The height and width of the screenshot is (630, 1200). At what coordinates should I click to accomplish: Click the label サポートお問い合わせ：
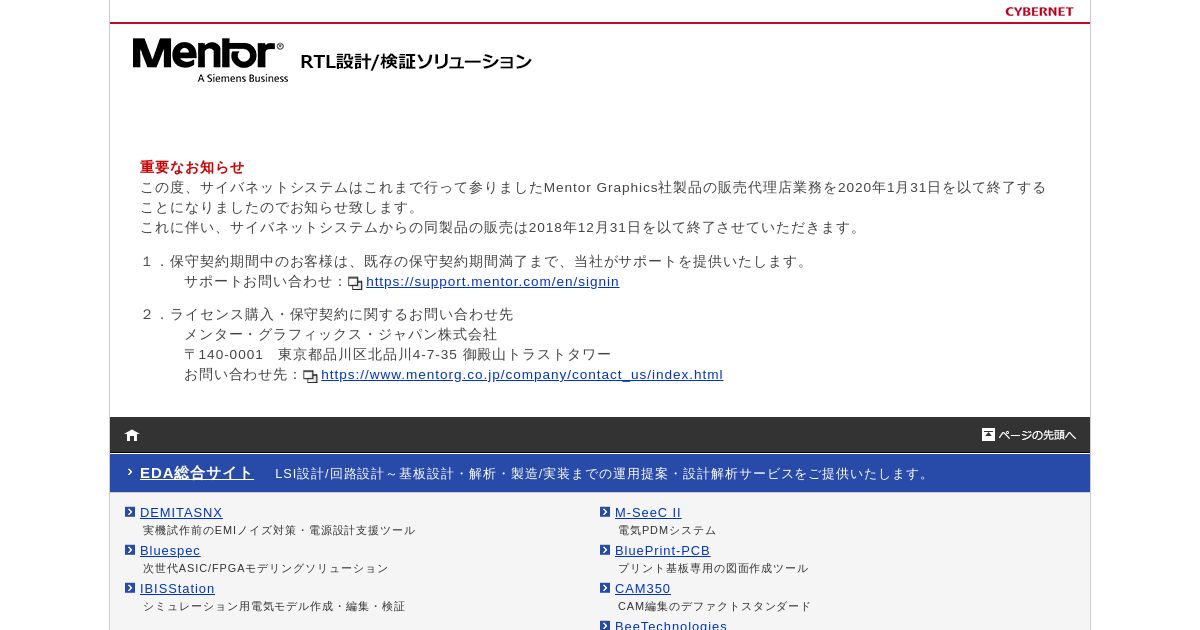click(265, 282)
